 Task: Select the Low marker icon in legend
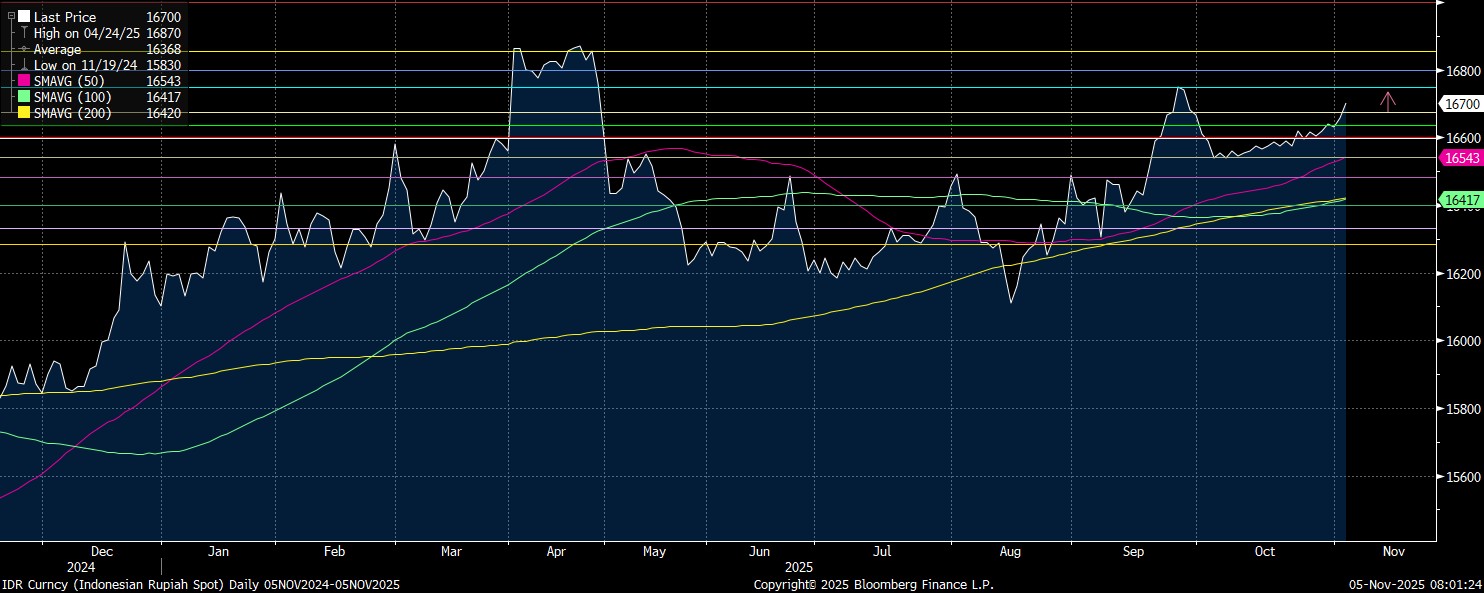[24, 65]
